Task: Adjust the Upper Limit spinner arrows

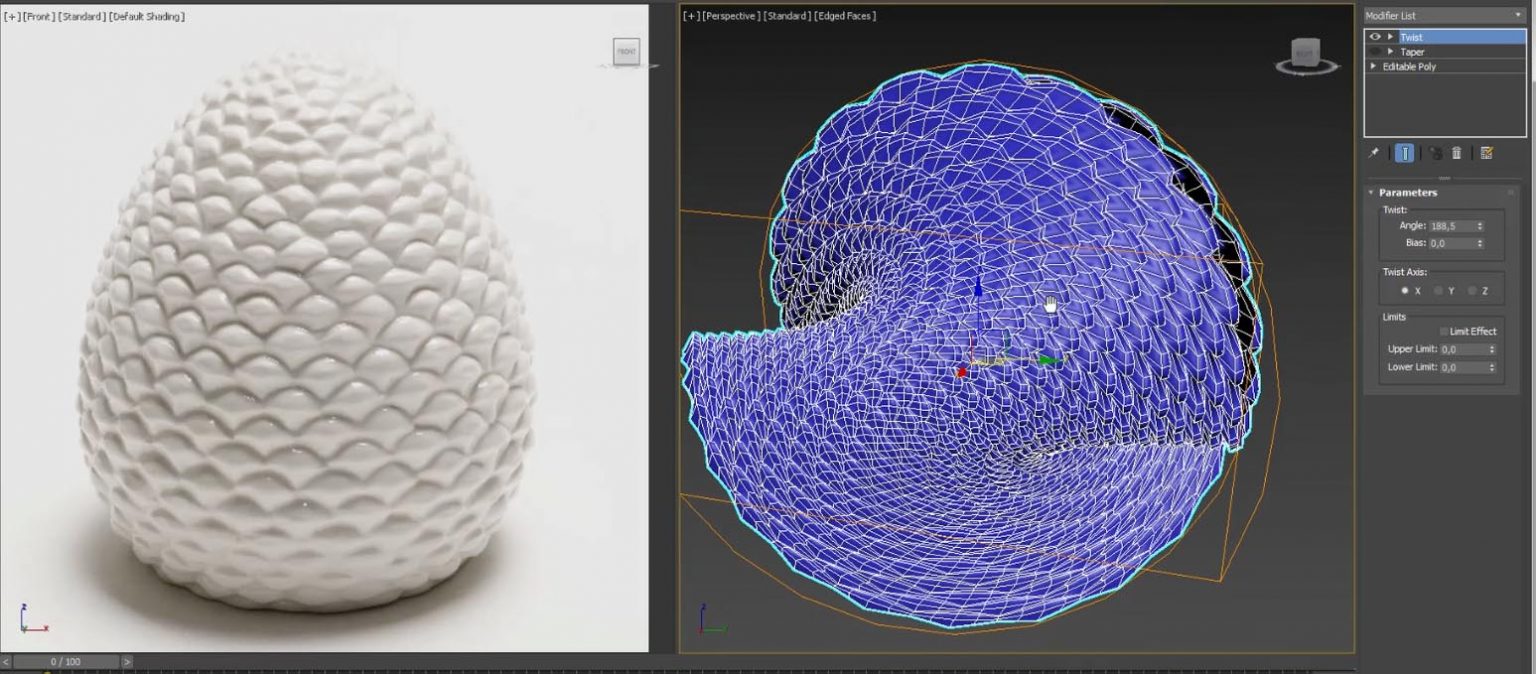Action: tap(1493, 349)
